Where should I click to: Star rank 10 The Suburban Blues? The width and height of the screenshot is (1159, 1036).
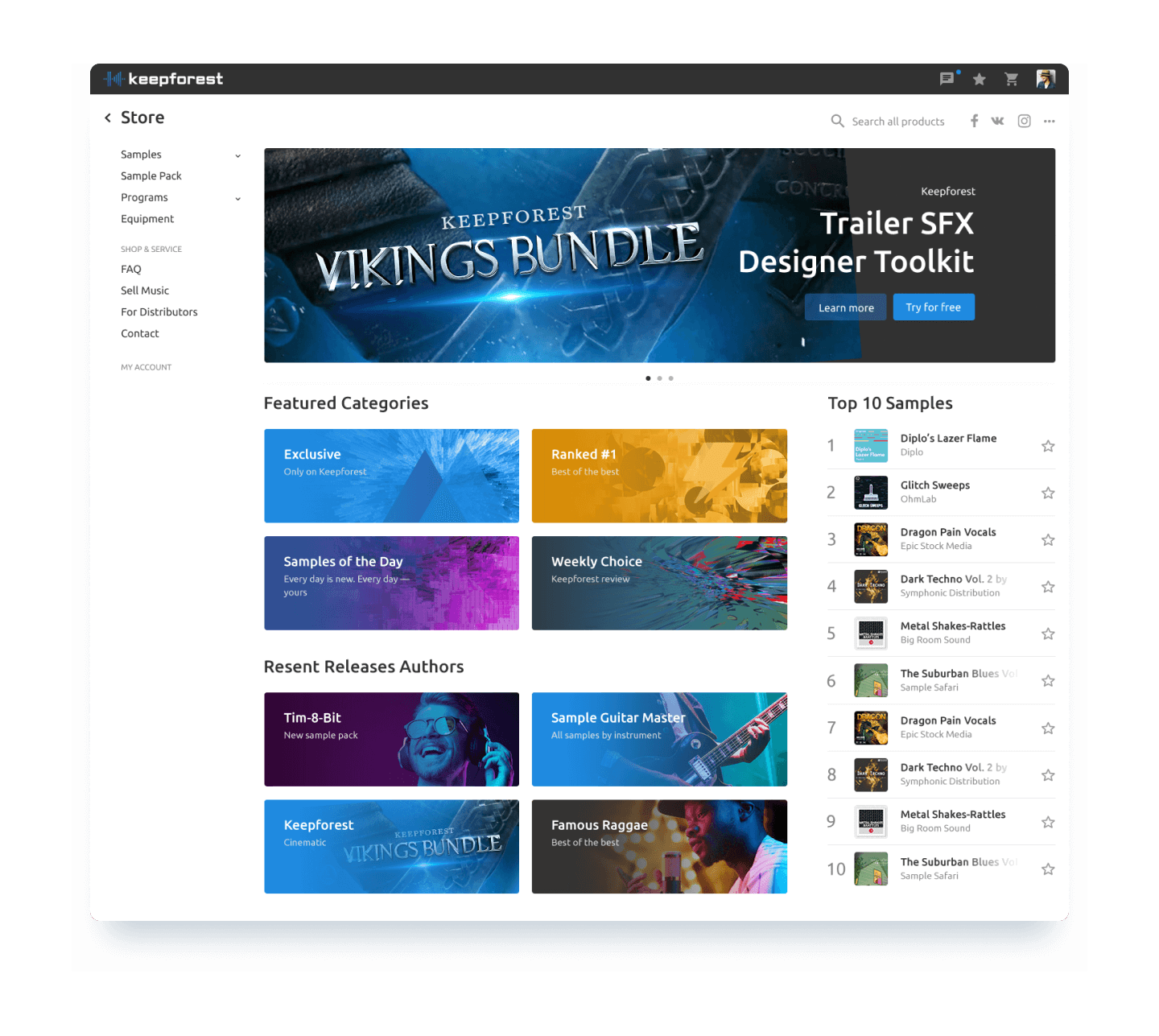(1048, 869)
